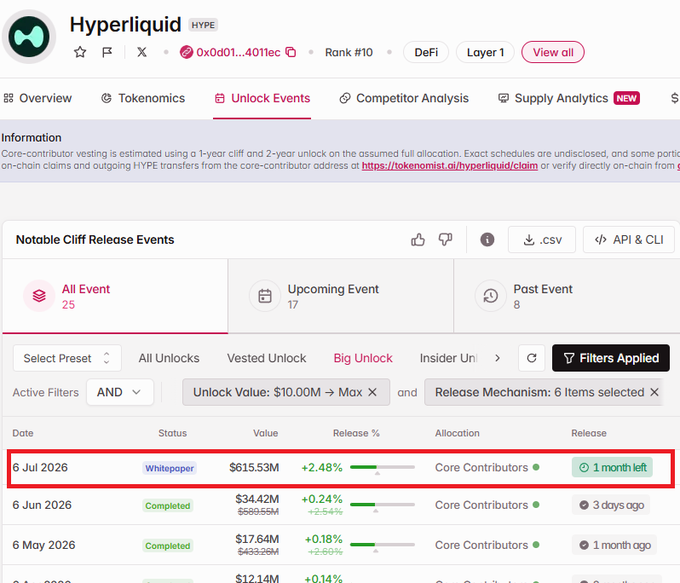
Task: Choose the All Unlocks preset
Action: (169, 358)
